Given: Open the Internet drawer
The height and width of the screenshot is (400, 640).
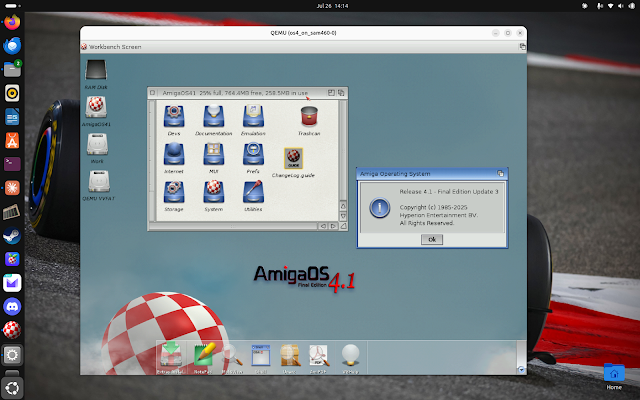Looking at the screenshot, I should pos(174,154).
